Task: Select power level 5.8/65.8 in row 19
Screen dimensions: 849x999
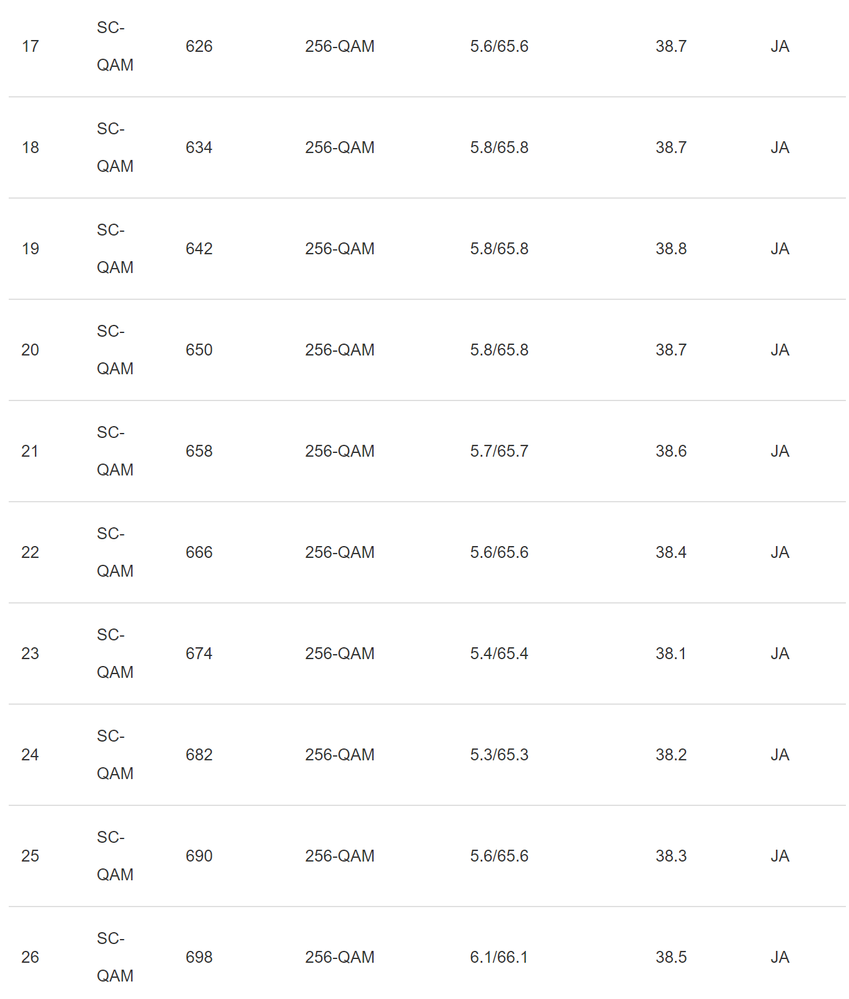Action: (x=499, y=248)
